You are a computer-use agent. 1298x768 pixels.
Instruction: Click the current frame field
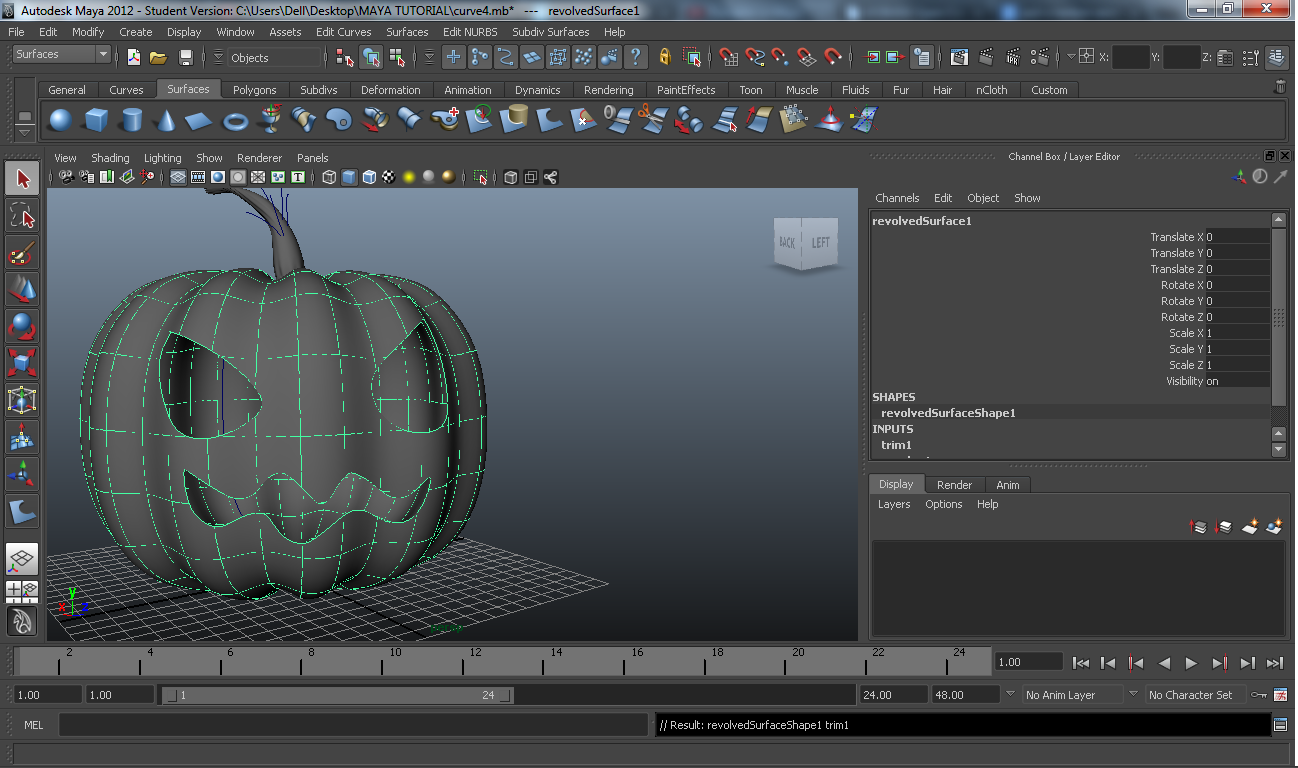click(1028, 662)
